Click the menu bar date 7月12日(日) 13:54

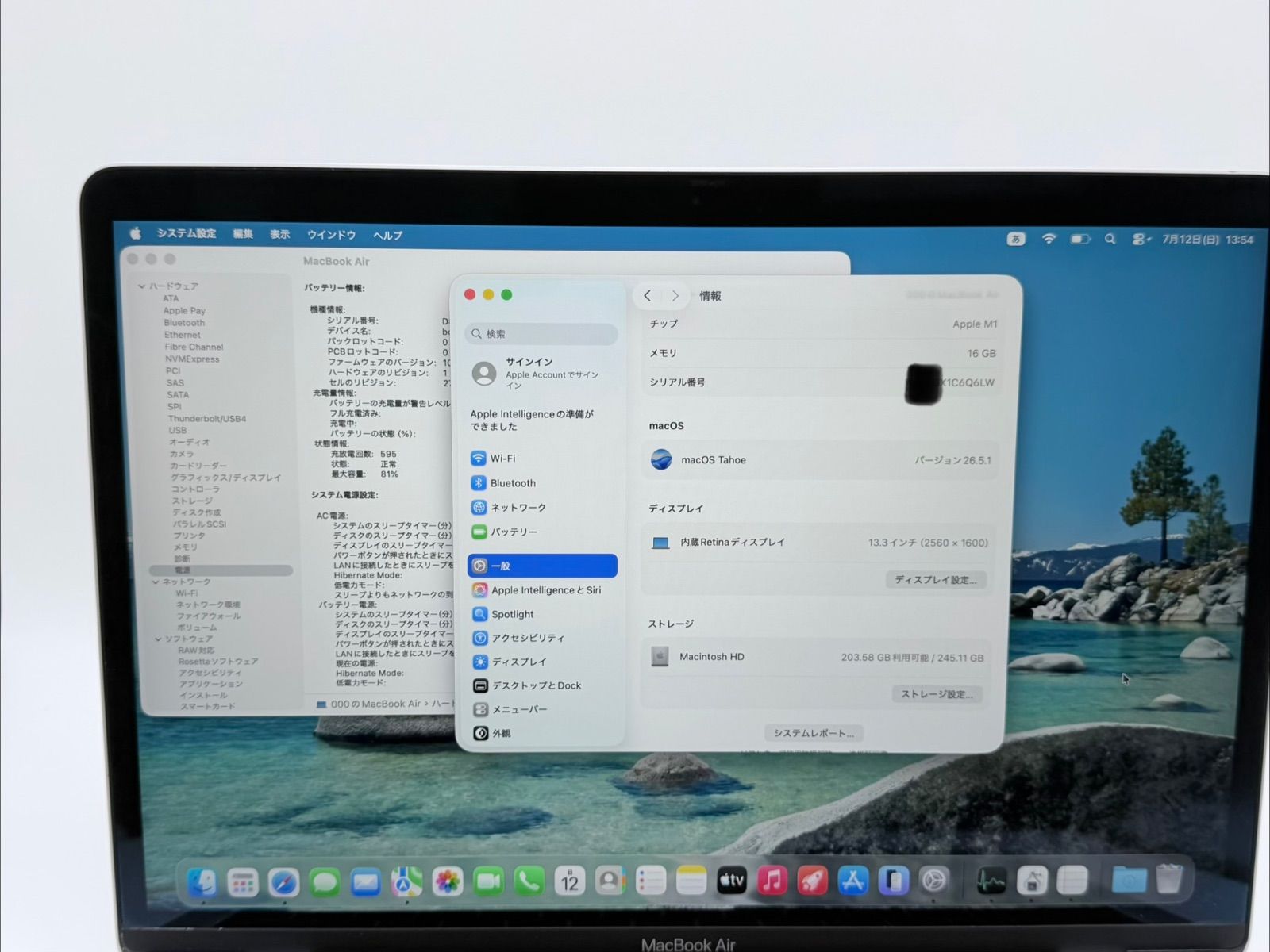(x=1207, y=240)
